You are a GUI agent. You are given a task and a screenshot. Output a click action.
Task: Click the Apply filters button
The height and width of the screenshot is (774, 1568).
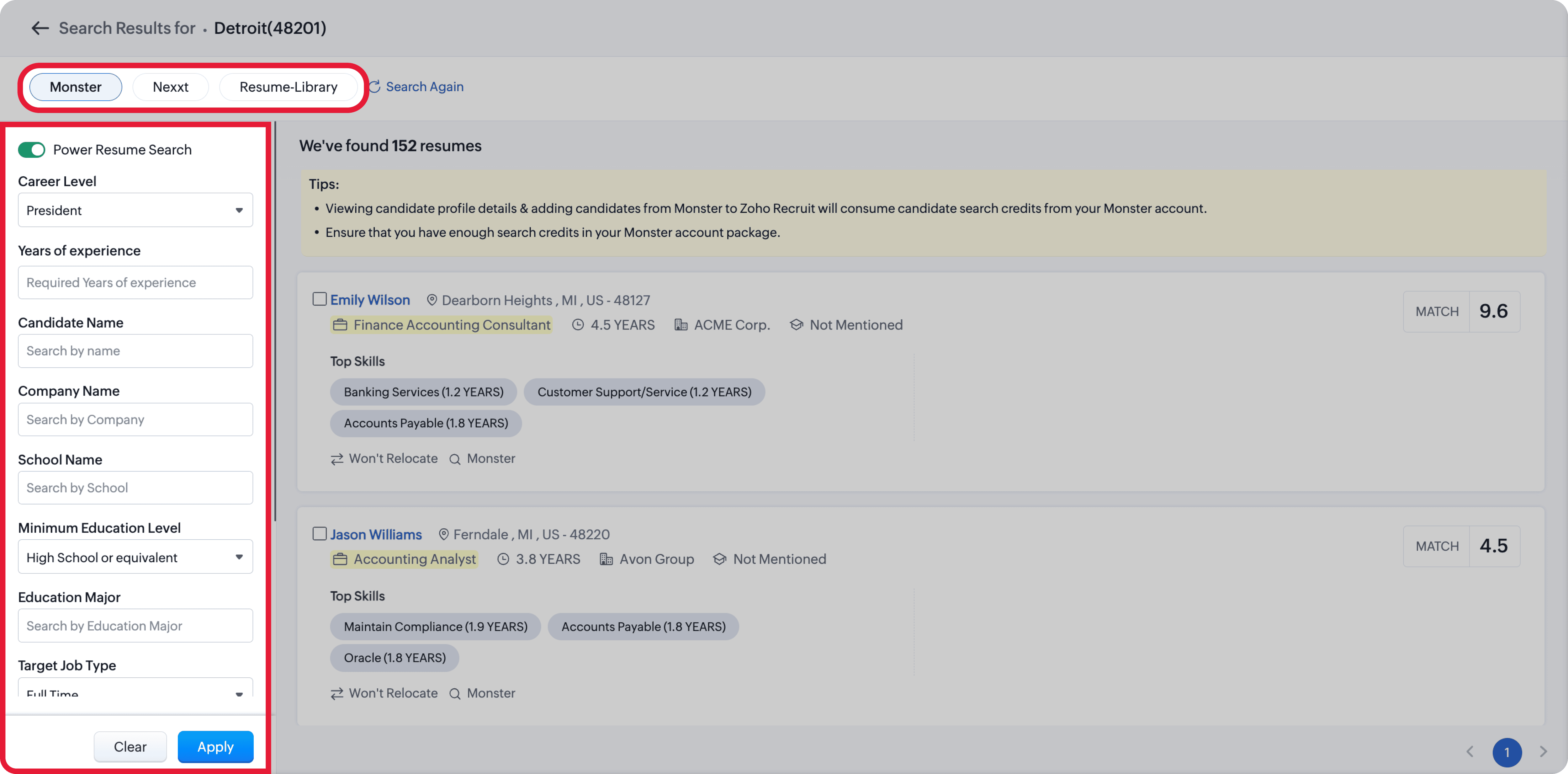(215, 747)
